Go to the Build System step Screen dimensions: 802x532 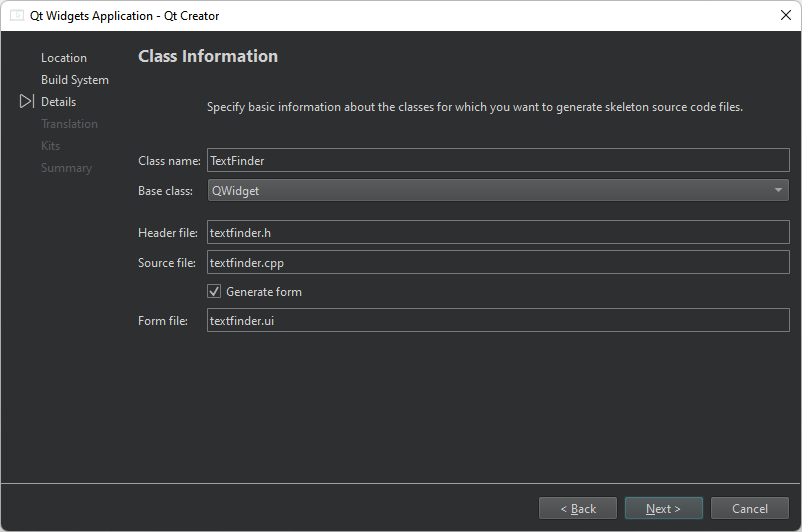coord(75,80)
